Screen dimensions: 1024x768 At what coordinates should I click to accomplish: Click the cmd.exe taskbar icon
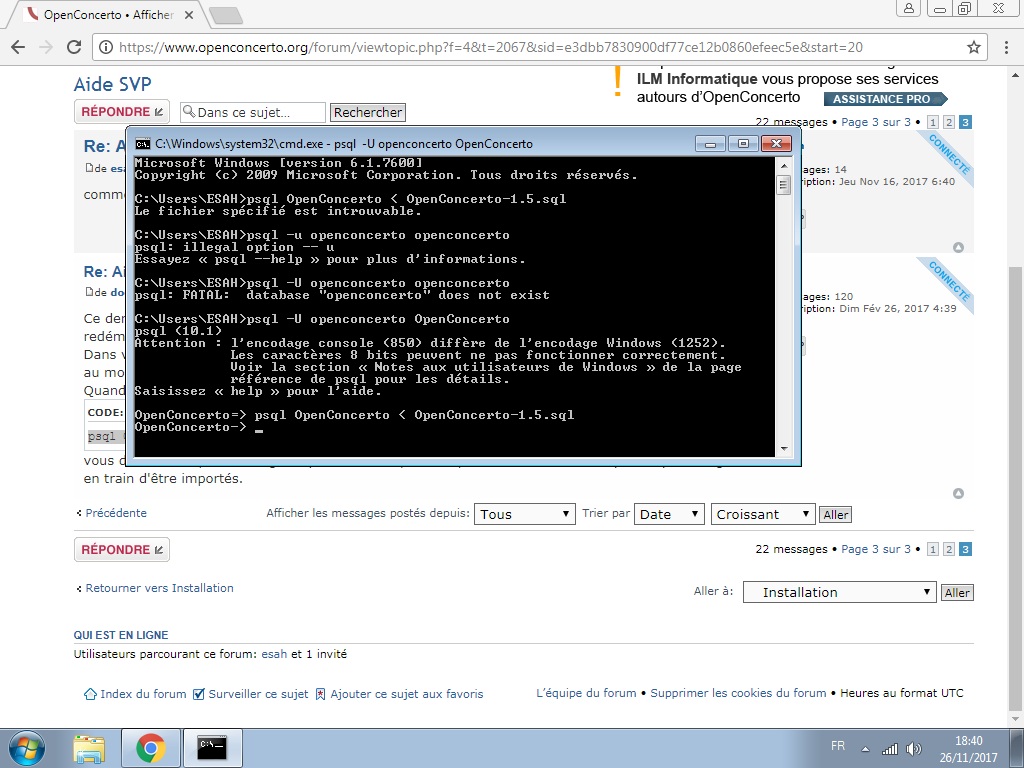[x=212, y=748]
